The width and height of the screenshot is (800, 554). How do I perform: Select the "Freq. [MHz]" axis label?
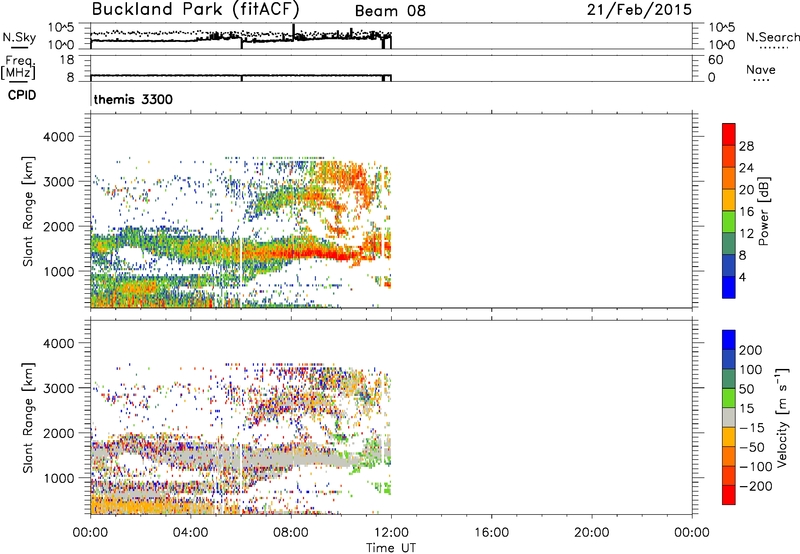tap(18, 67)
